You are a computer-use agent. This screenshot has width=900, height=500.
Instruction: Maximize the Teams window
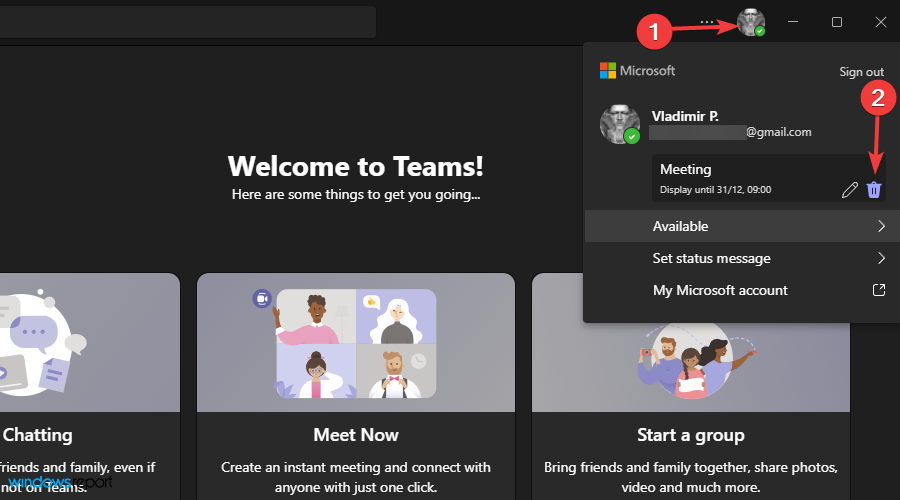(837, 22)
